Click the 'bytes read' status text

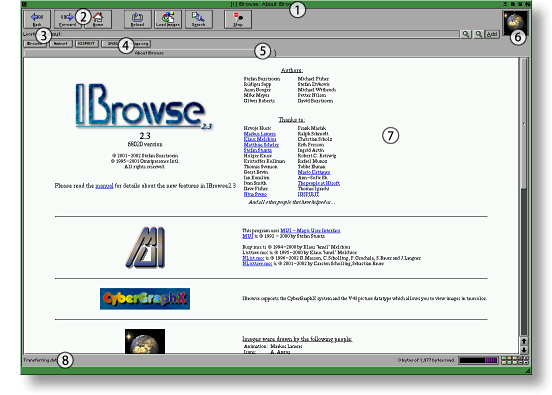pyautogui.click(x=426, y=360)
